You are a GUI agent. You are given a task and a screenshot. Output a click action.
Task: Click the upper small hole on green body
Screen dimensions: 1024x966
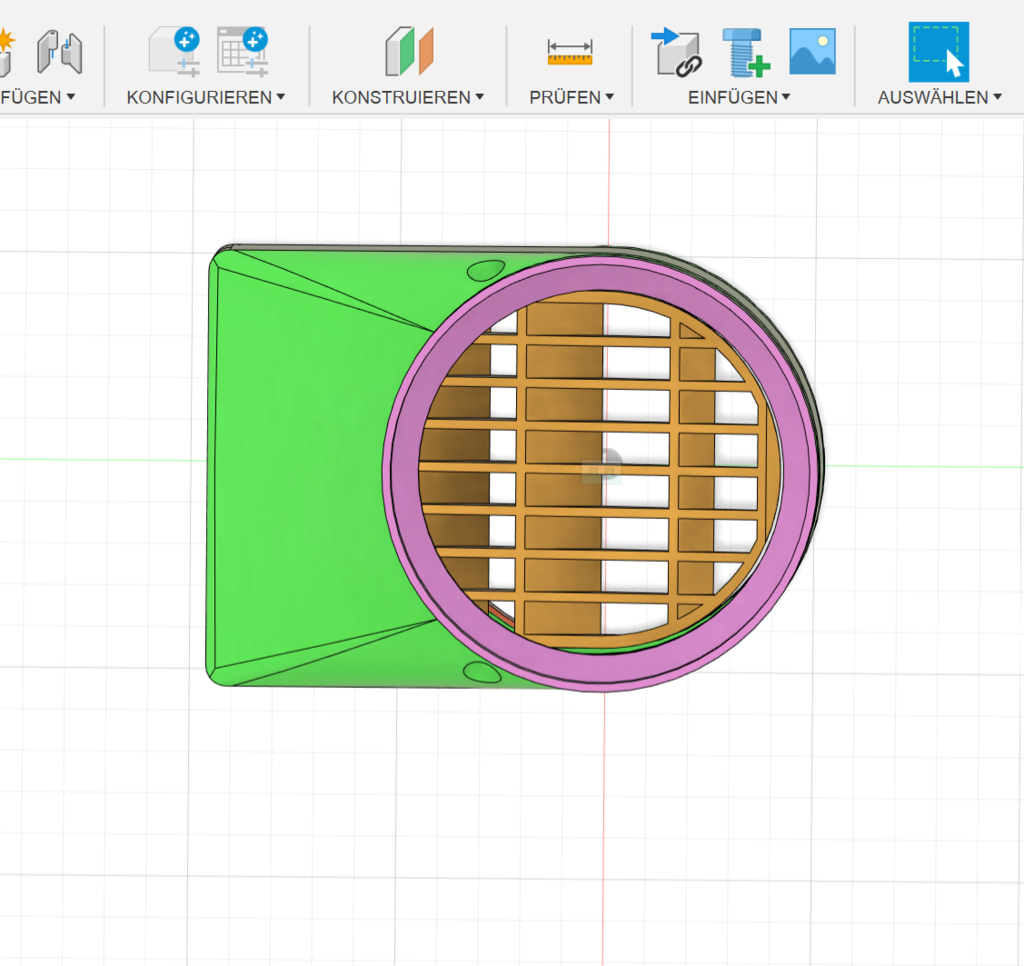[x=487, y=270]
